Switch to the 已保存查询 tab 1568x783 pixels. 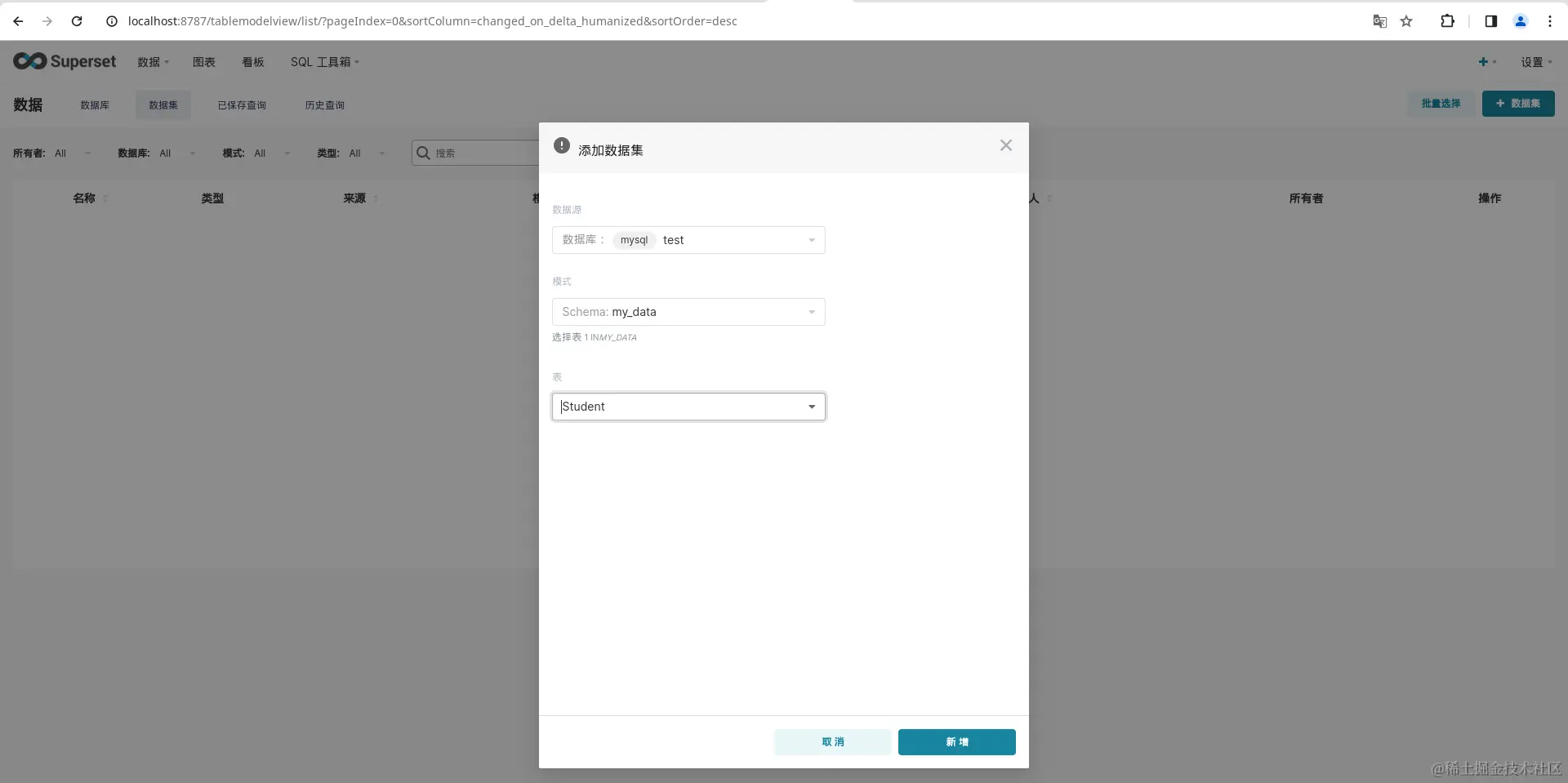coord(242,105)
